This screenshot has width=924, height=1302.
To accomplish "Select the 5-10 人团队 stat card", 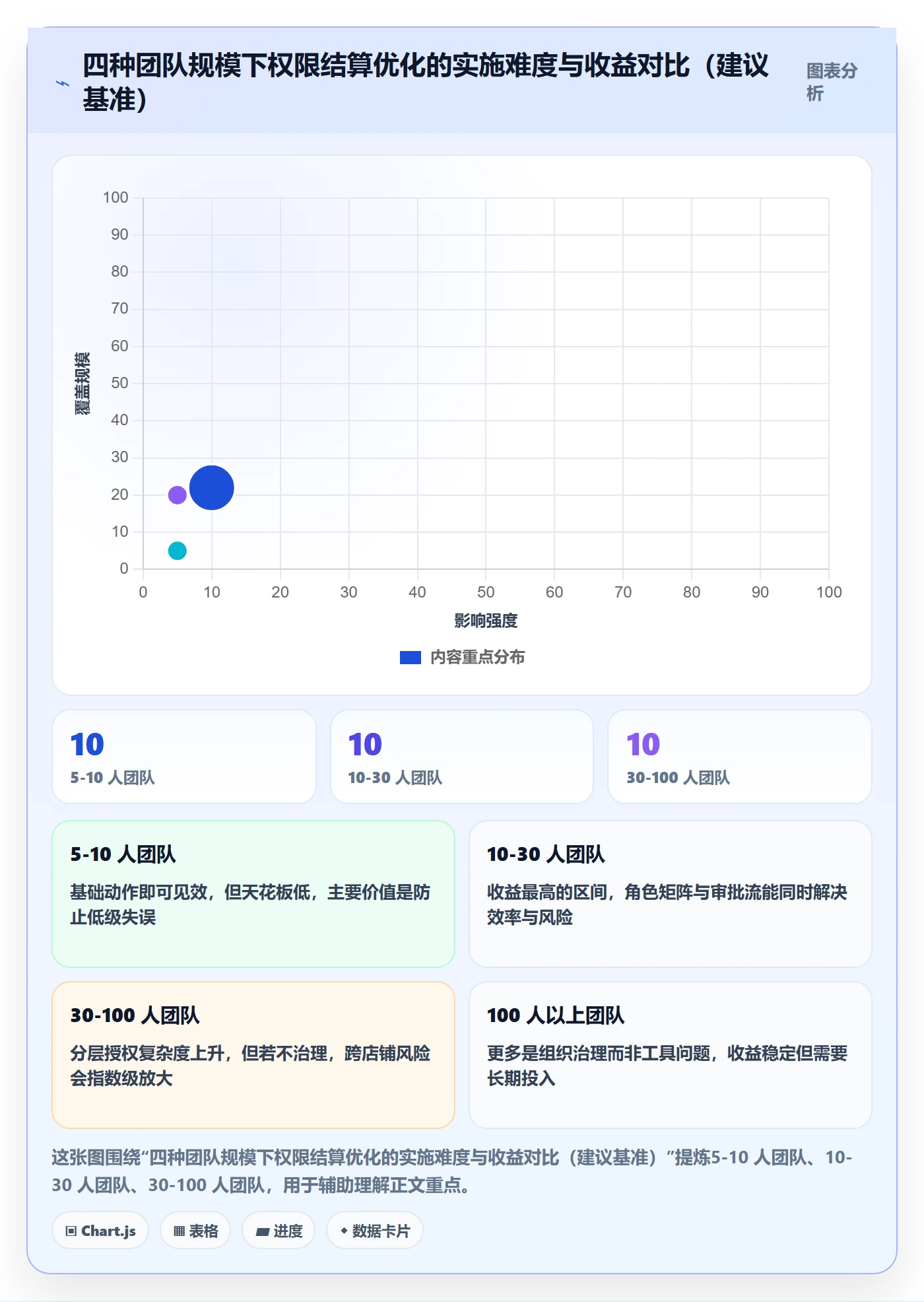I will 184,757.
